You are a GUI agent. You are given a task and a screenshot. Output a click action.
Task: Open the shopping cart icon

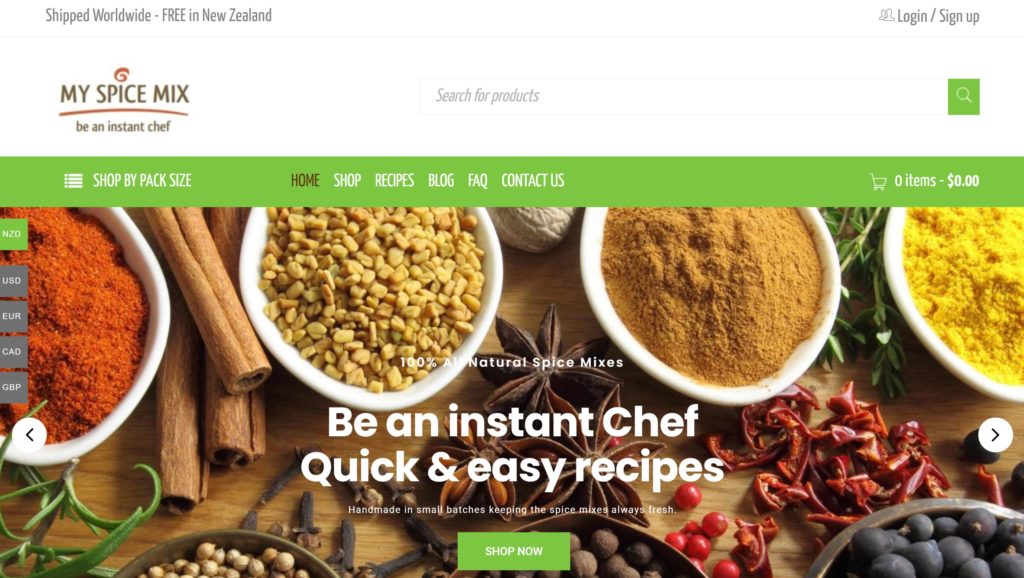pyautogui.click(x=878, y=181)
